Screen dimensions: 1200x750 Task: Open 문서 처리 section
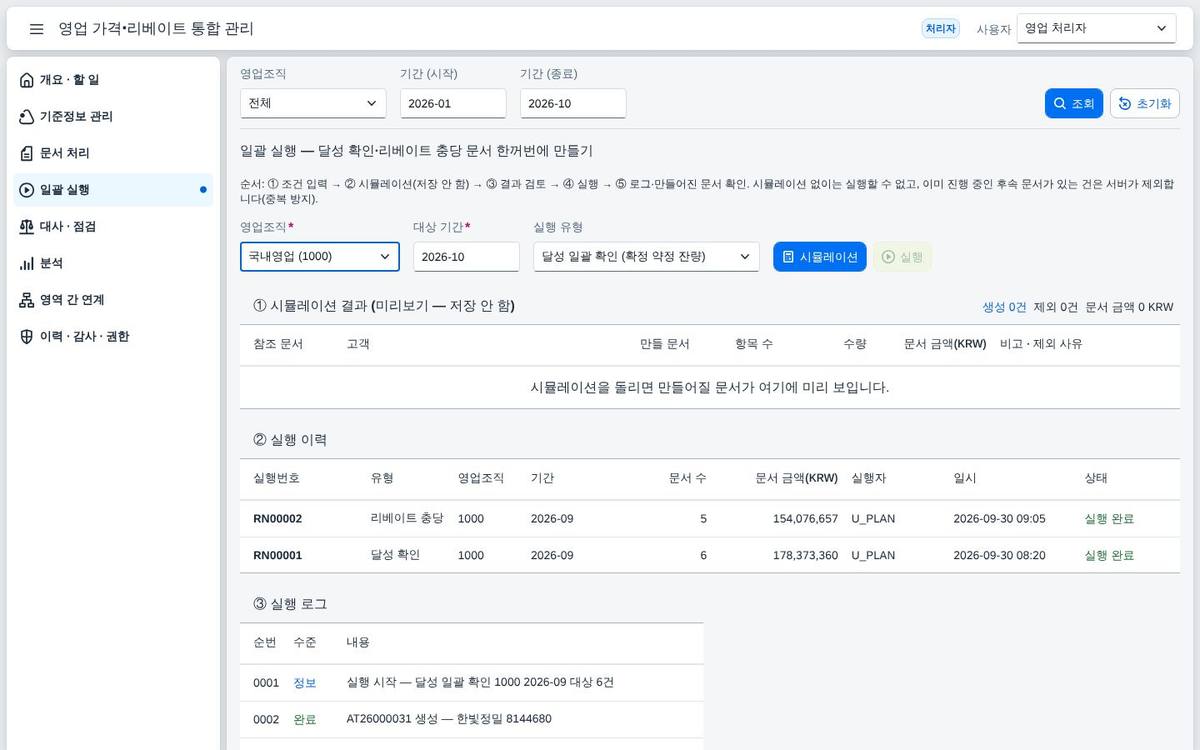point(113,153)
